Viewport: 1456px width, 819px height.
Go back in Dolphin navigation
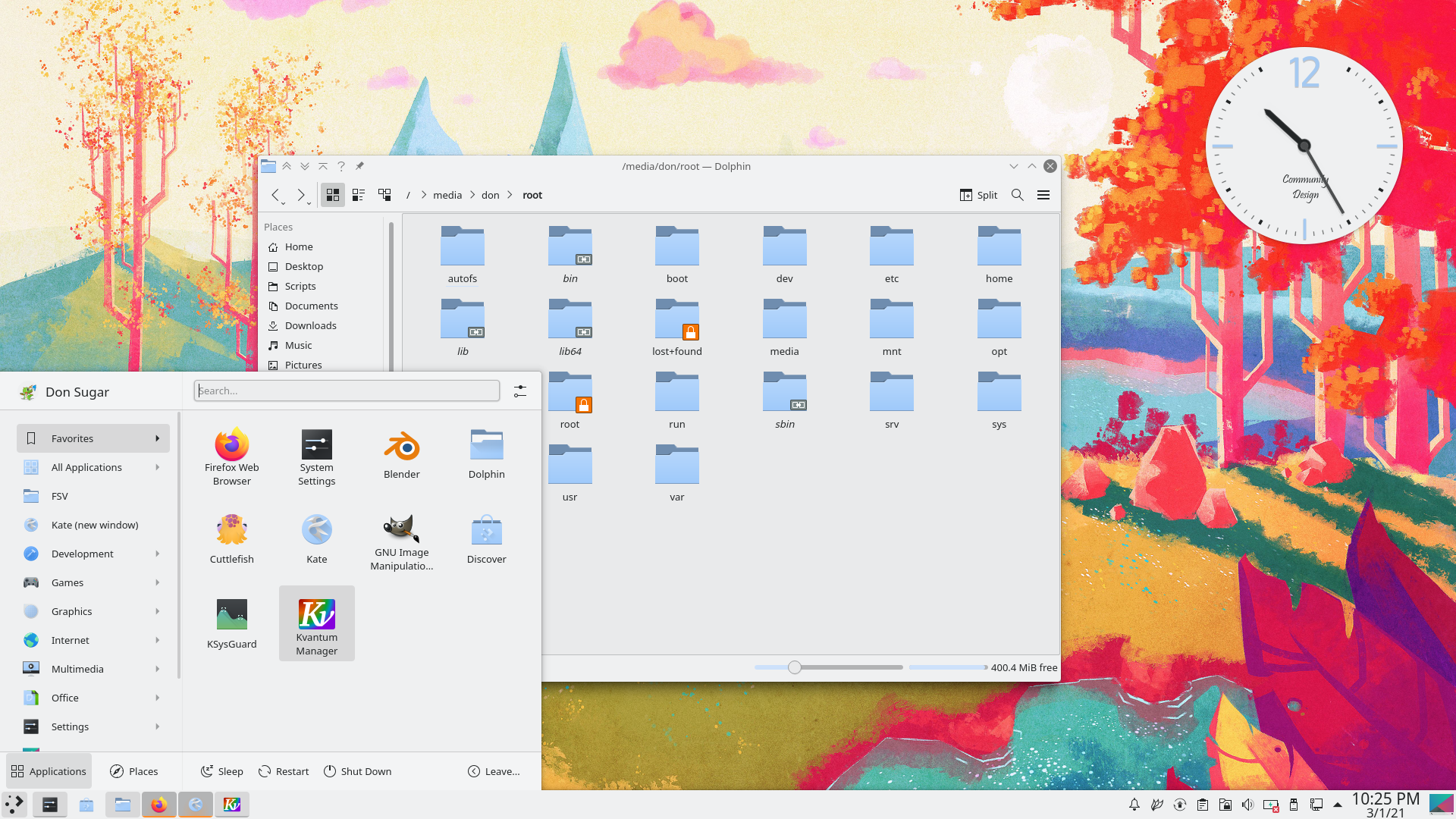coord(276,195)
